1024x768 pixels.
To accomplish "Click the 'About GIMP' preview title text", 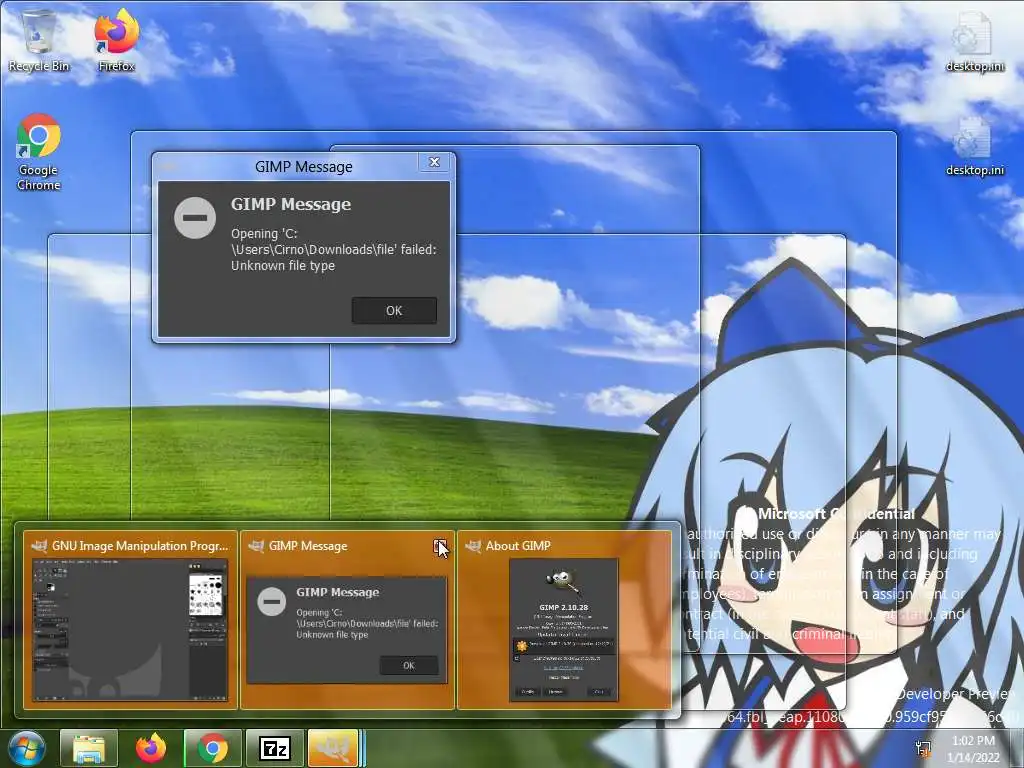I will (518, 545).
